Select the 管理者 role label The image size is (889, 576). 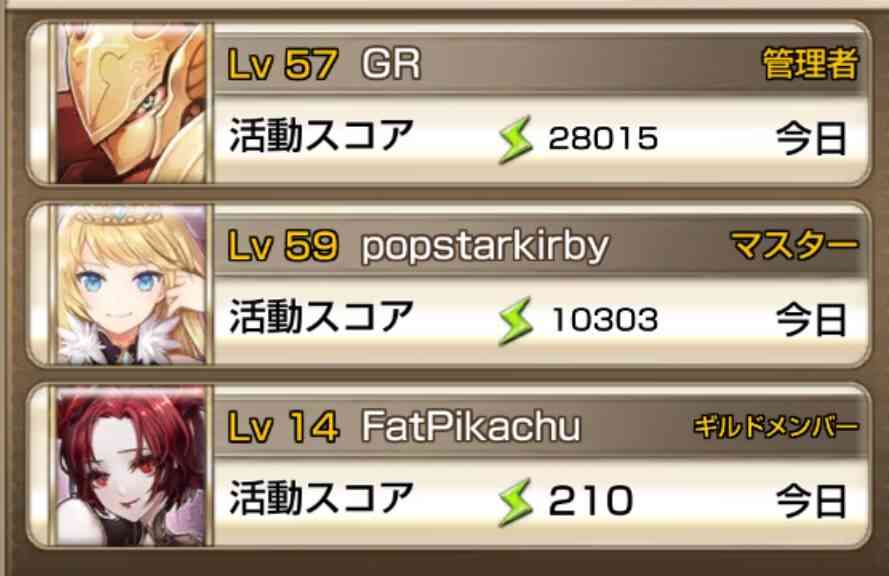point(810,64)
